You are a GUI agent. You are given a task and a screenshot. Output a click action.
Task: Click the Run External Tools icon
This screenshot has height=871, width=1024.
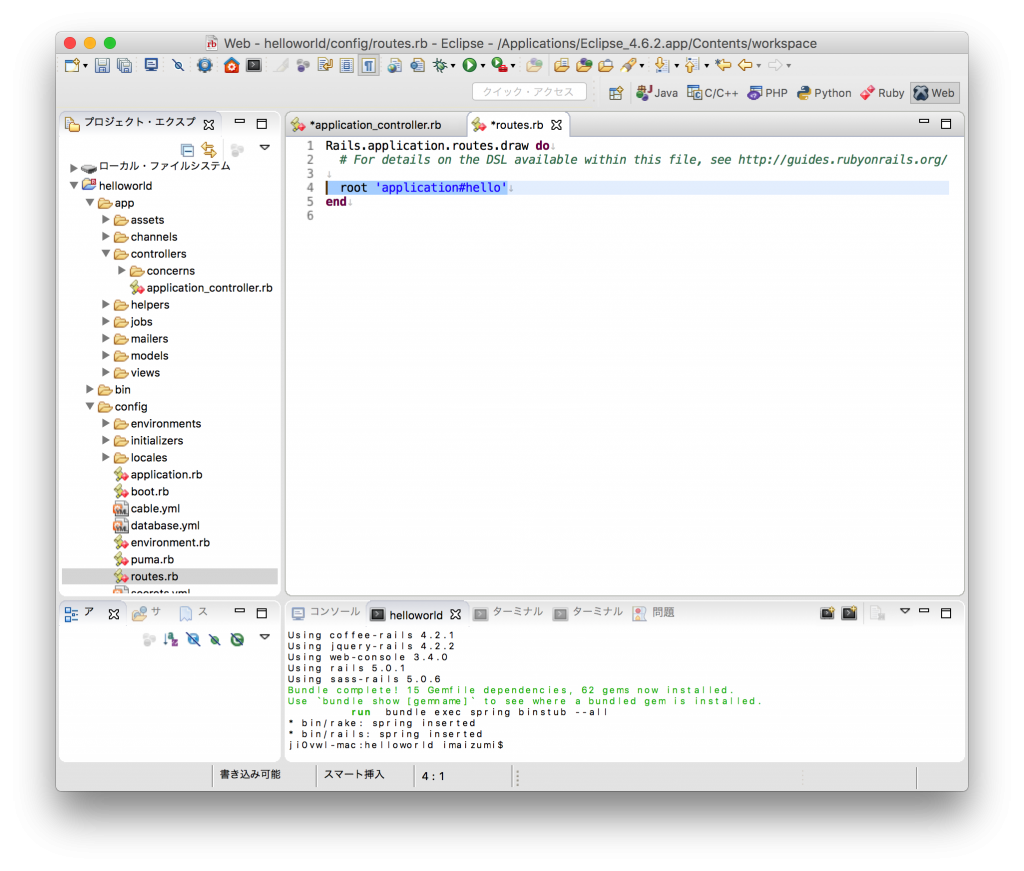(x=499, y=65)
